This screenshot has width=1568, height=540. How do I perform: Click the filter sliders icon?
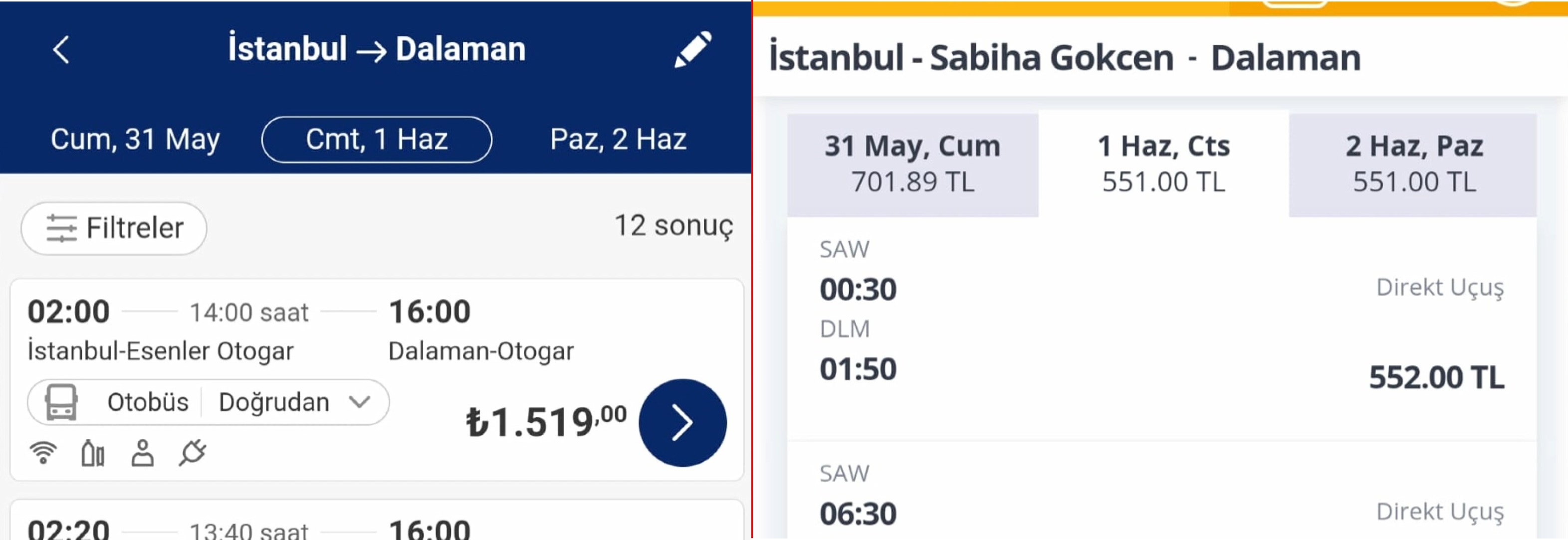[61, 228]
